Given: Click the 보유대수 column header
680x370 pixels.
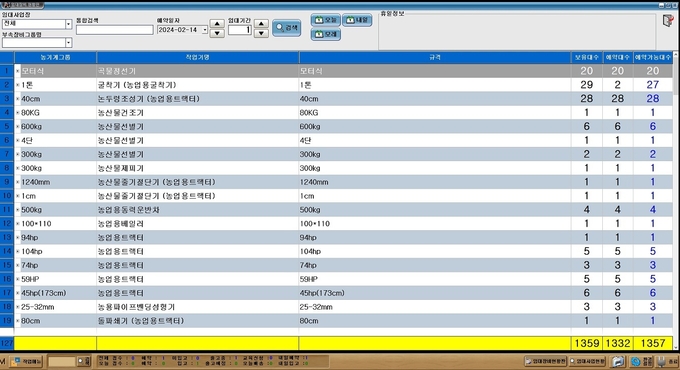Looking at the screenshot, I should tap(587, 57).
